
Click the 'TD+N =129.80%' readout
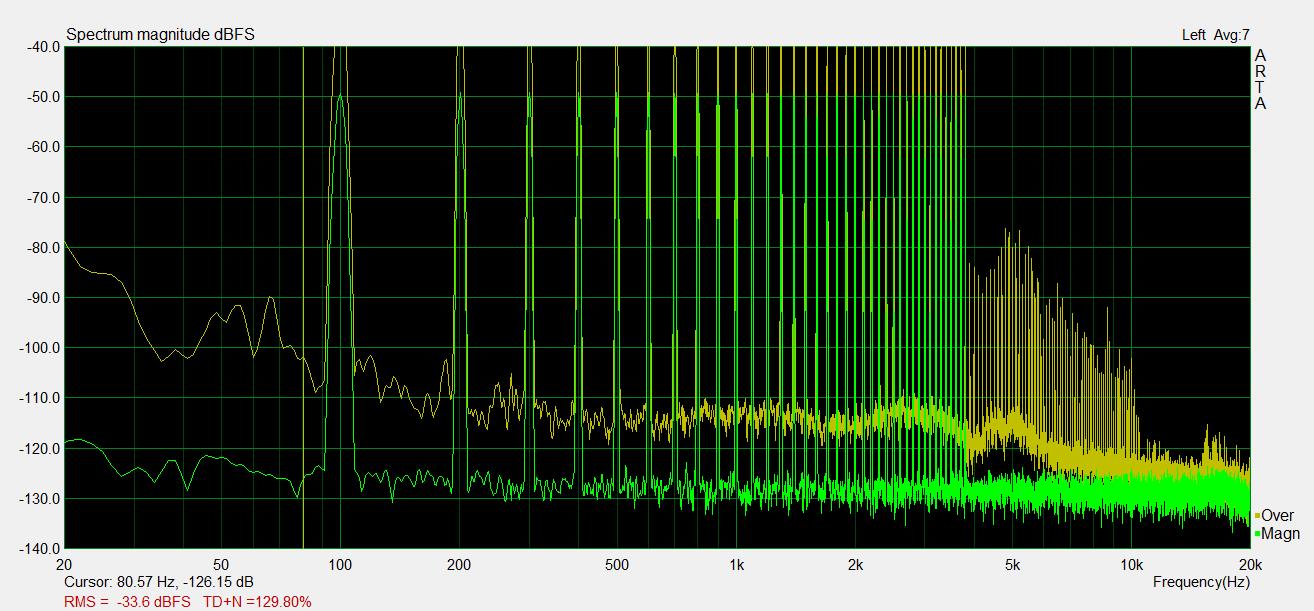257,602
